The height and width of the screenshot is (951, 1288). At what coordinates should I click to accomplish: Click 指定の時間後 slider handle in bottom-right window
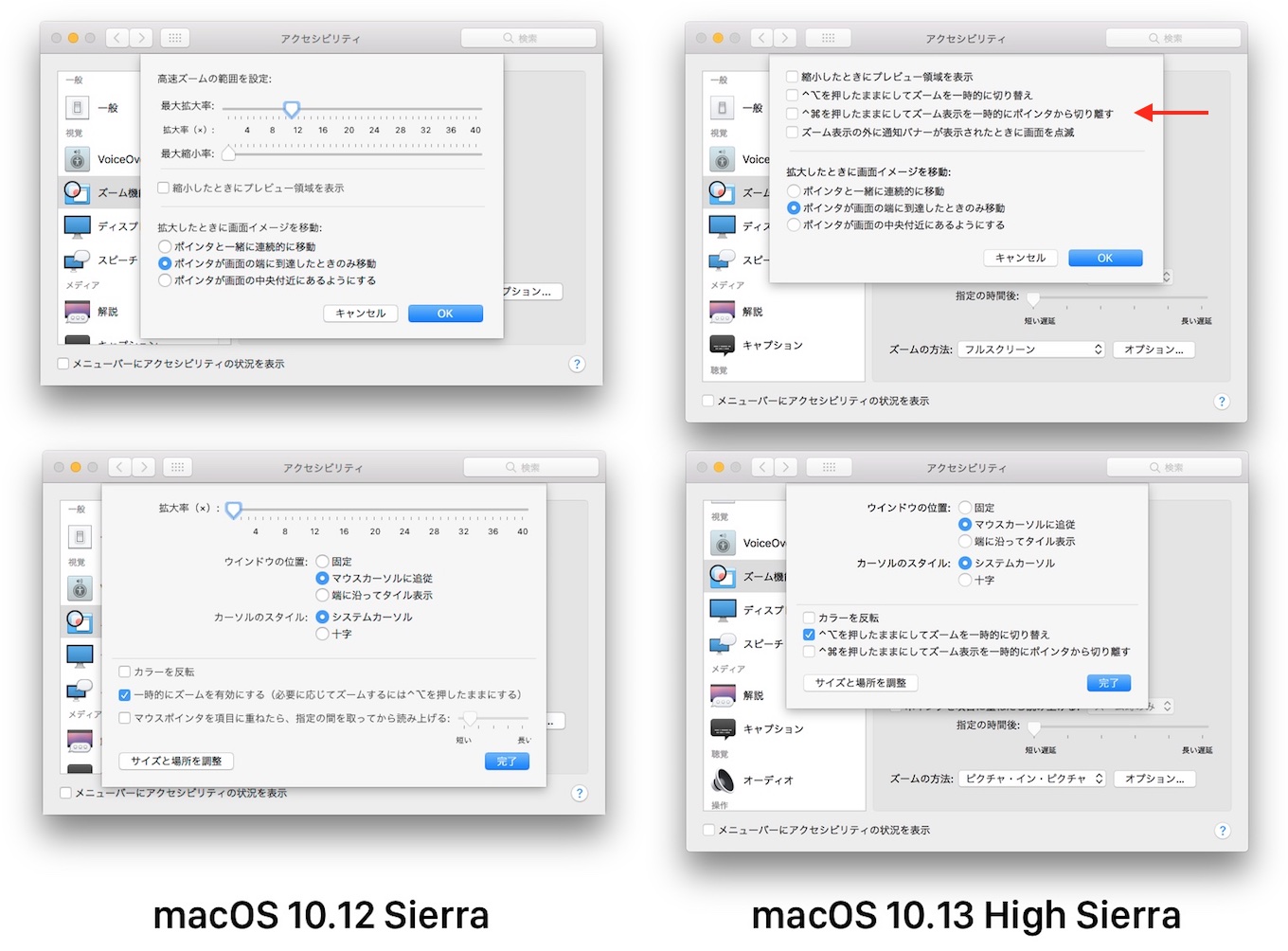coord(1034,728)
